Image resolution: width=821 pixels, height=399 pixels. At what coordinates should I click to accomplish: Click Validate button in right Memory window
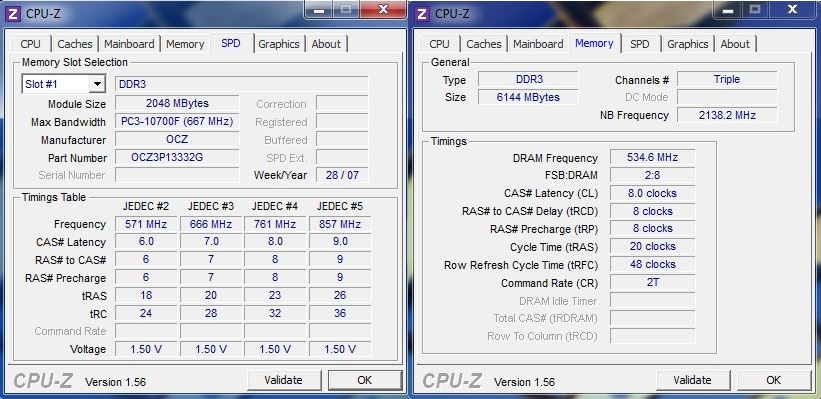click(x=692, y=380)
